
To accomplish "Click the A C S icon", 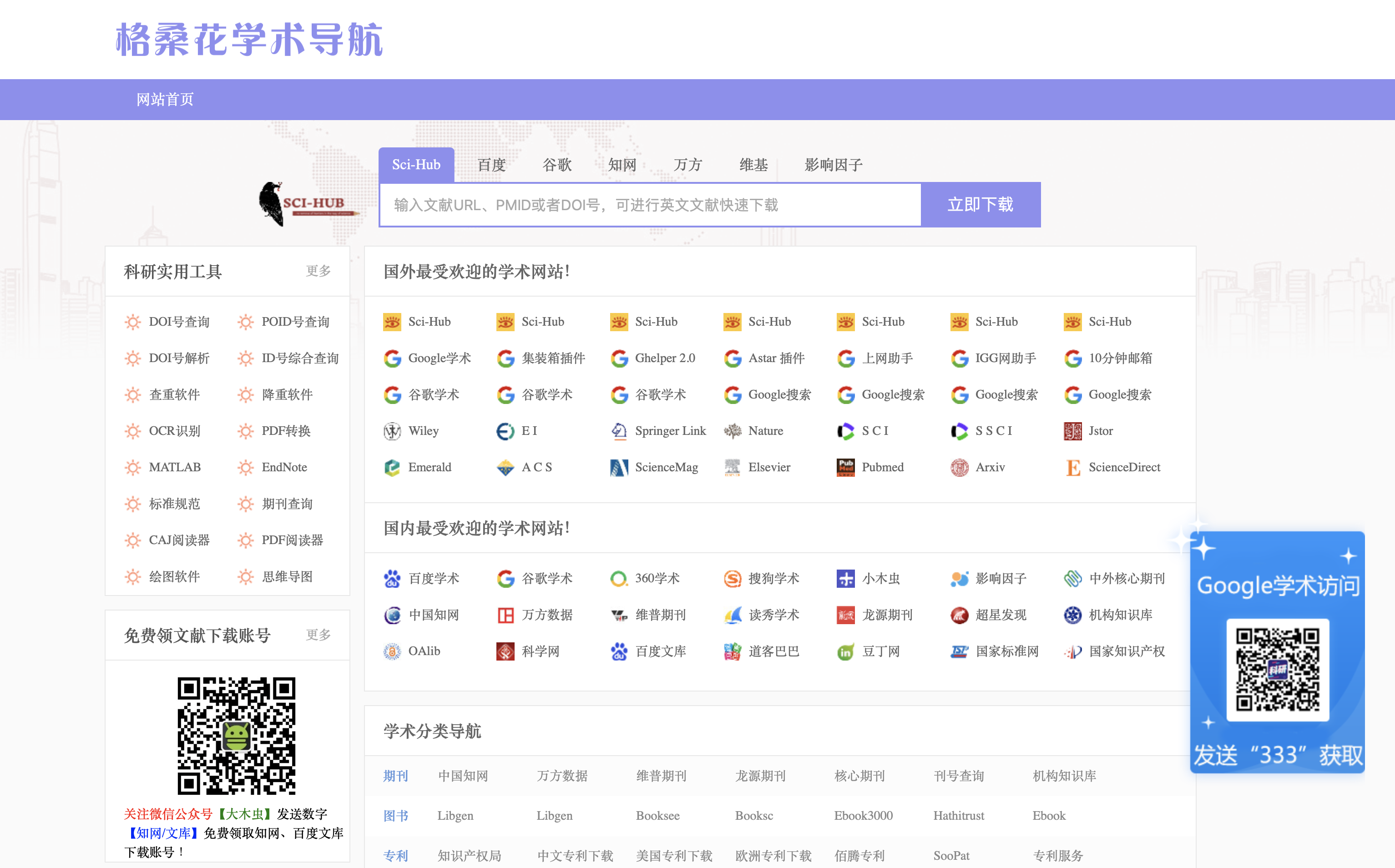I will click(505, 468).
